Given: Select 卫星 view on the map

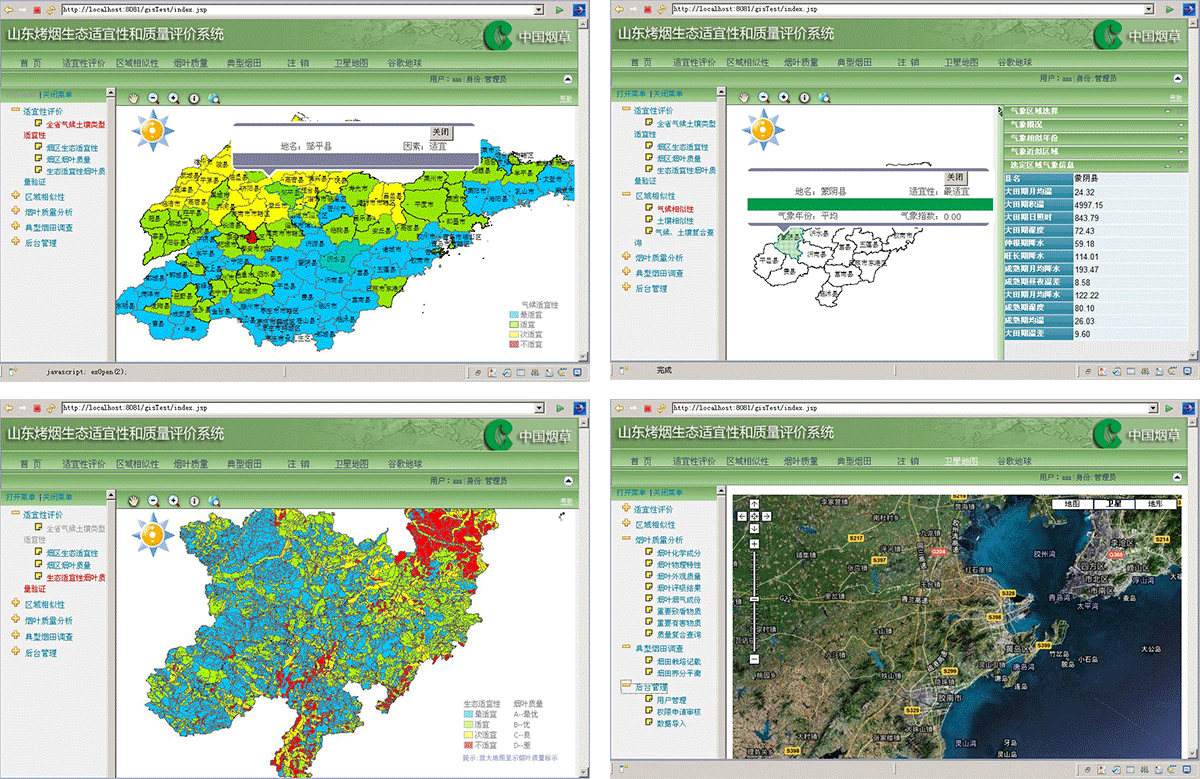Looking at the screenshot, I should click(1113, 504).
